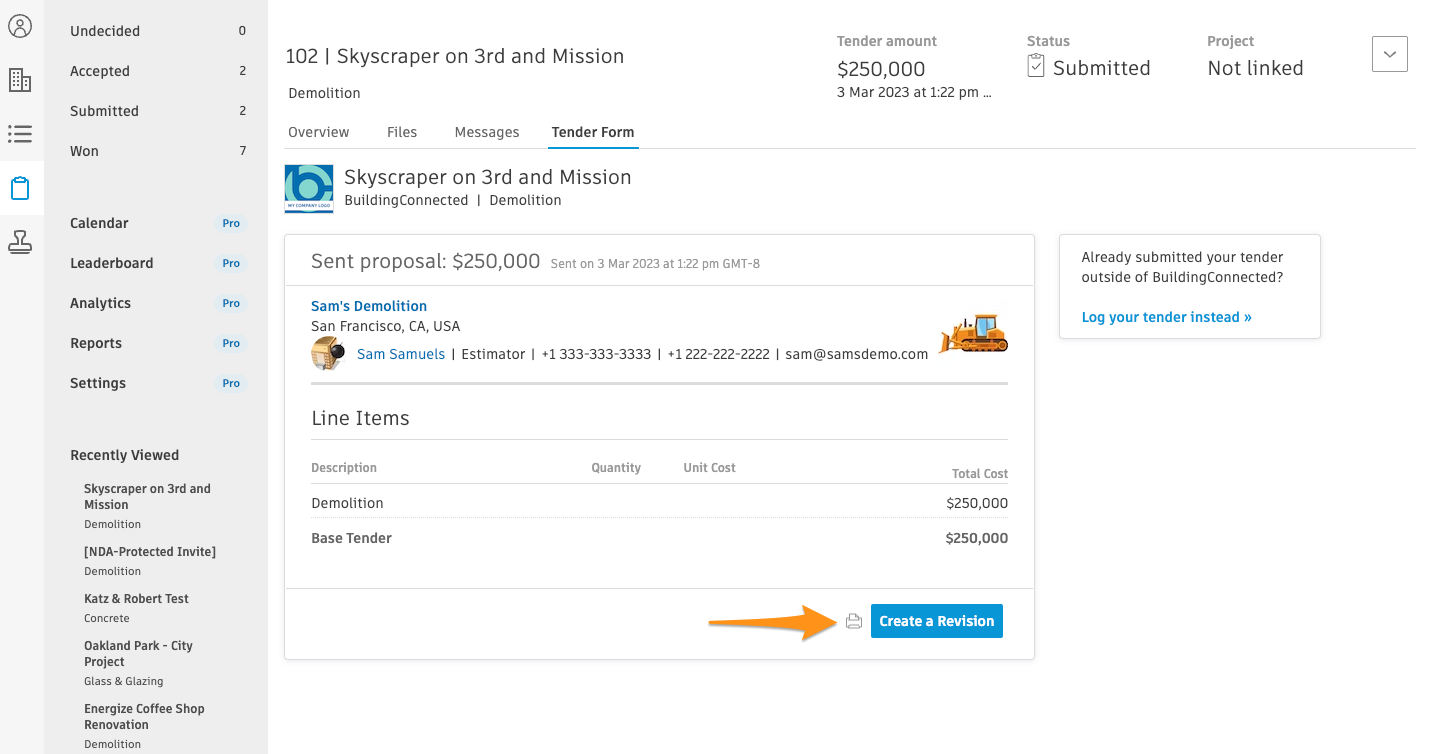Expand the header dropdown chevron button
Screen dimensions: 1430x754
[x=1390, y=54]
